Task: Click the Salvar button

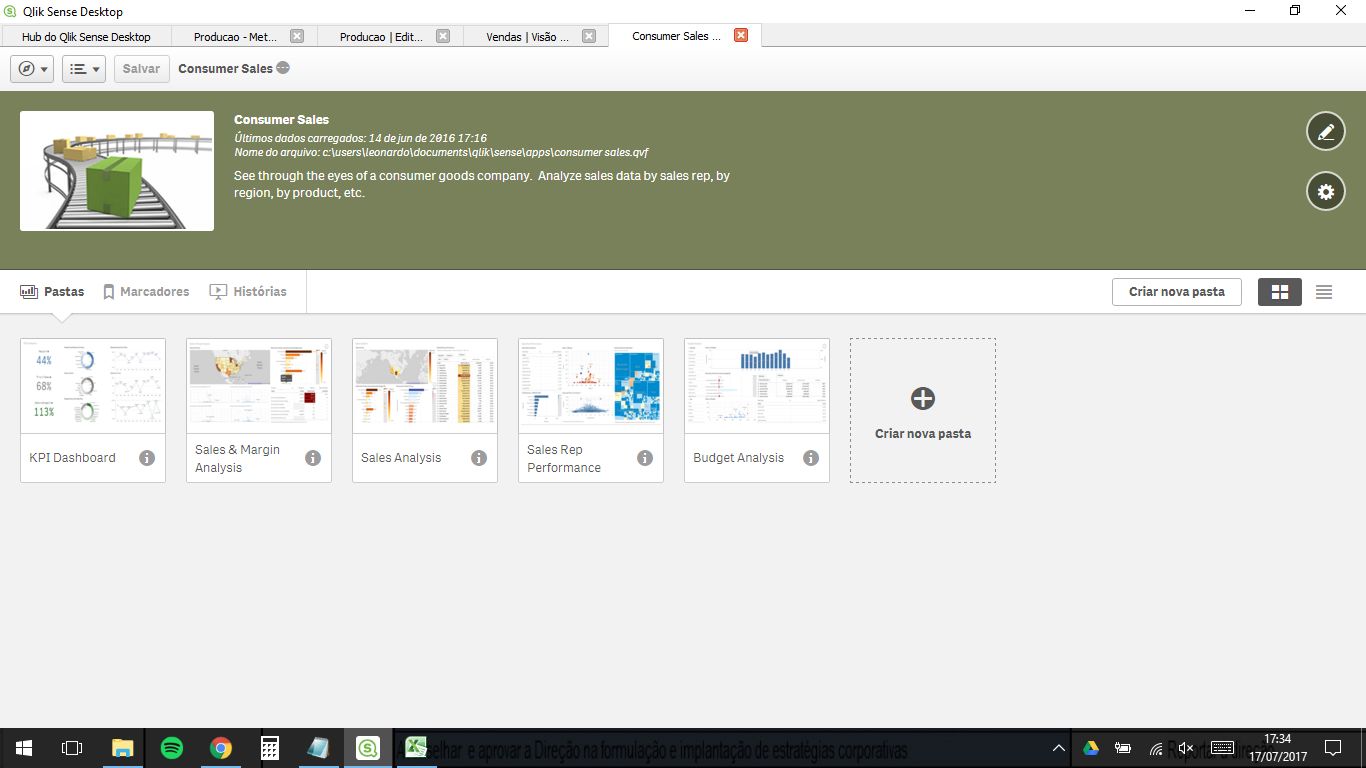Action: coord(141,69)
